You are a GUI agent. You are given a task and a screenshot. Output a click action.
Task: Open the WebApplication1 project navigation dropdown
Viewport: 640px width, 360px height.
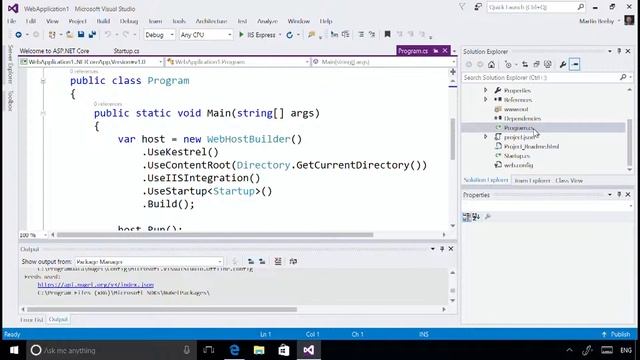click(x=91, y=62)
